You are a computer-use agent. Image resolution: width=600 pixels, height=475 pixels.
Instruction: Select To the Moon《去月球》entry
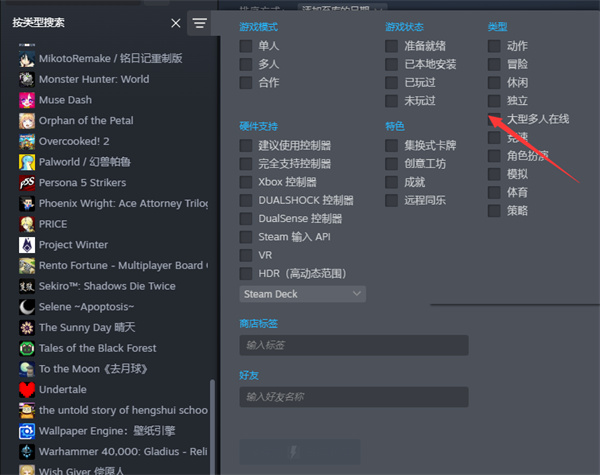point(93,369)
